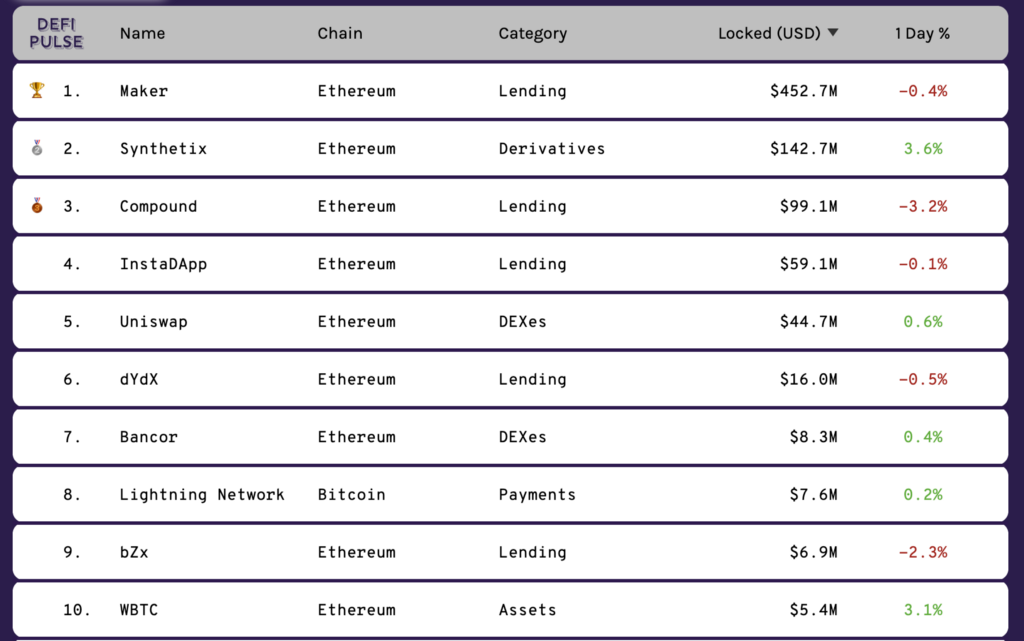The width and height of the screenshot is (1024, 641).
Task: Select the bZx project name
Action: tap(134, 552)
